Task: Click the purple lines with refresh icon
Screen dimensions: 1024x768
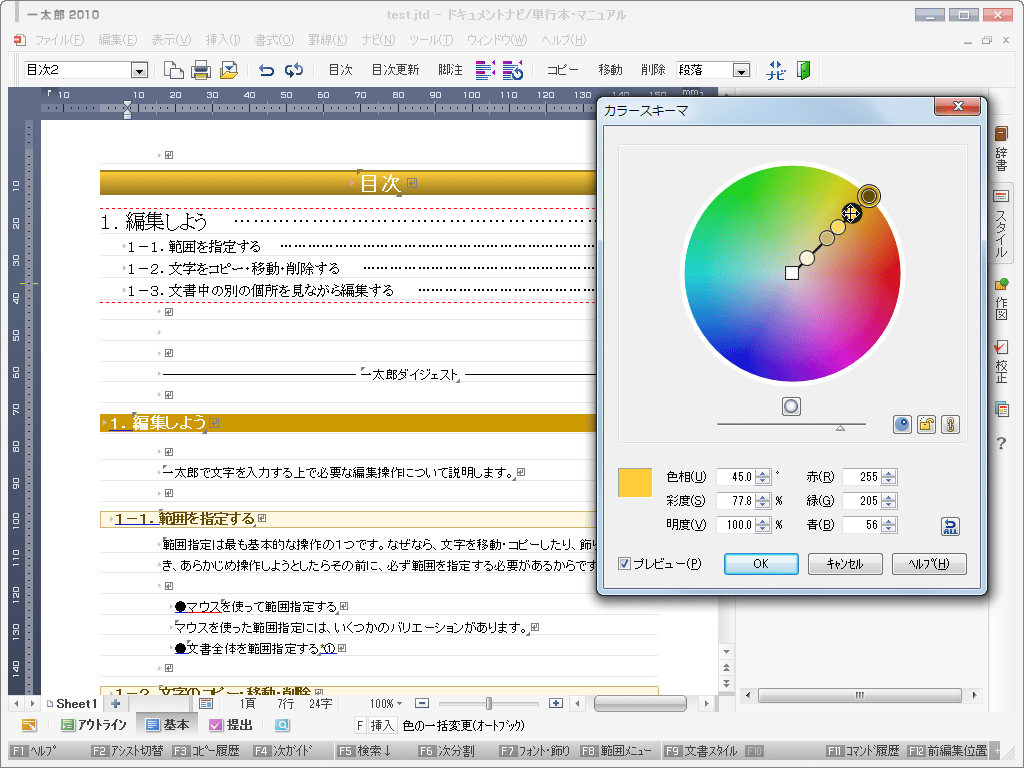Action: [x=513, y=70]
